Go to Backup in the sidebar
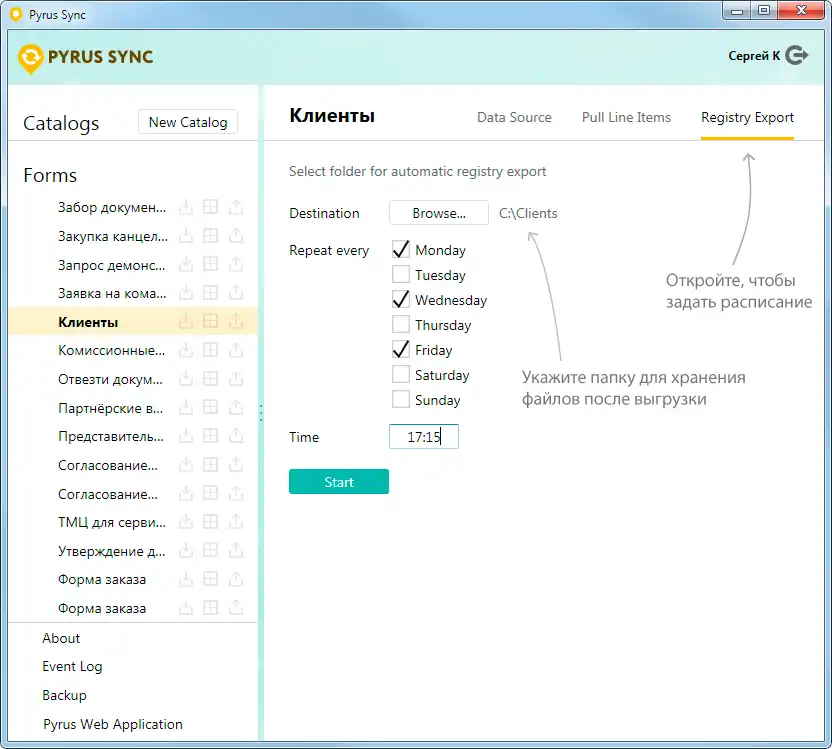The height and width of the screenshot is (749, 832). point(64,695)
